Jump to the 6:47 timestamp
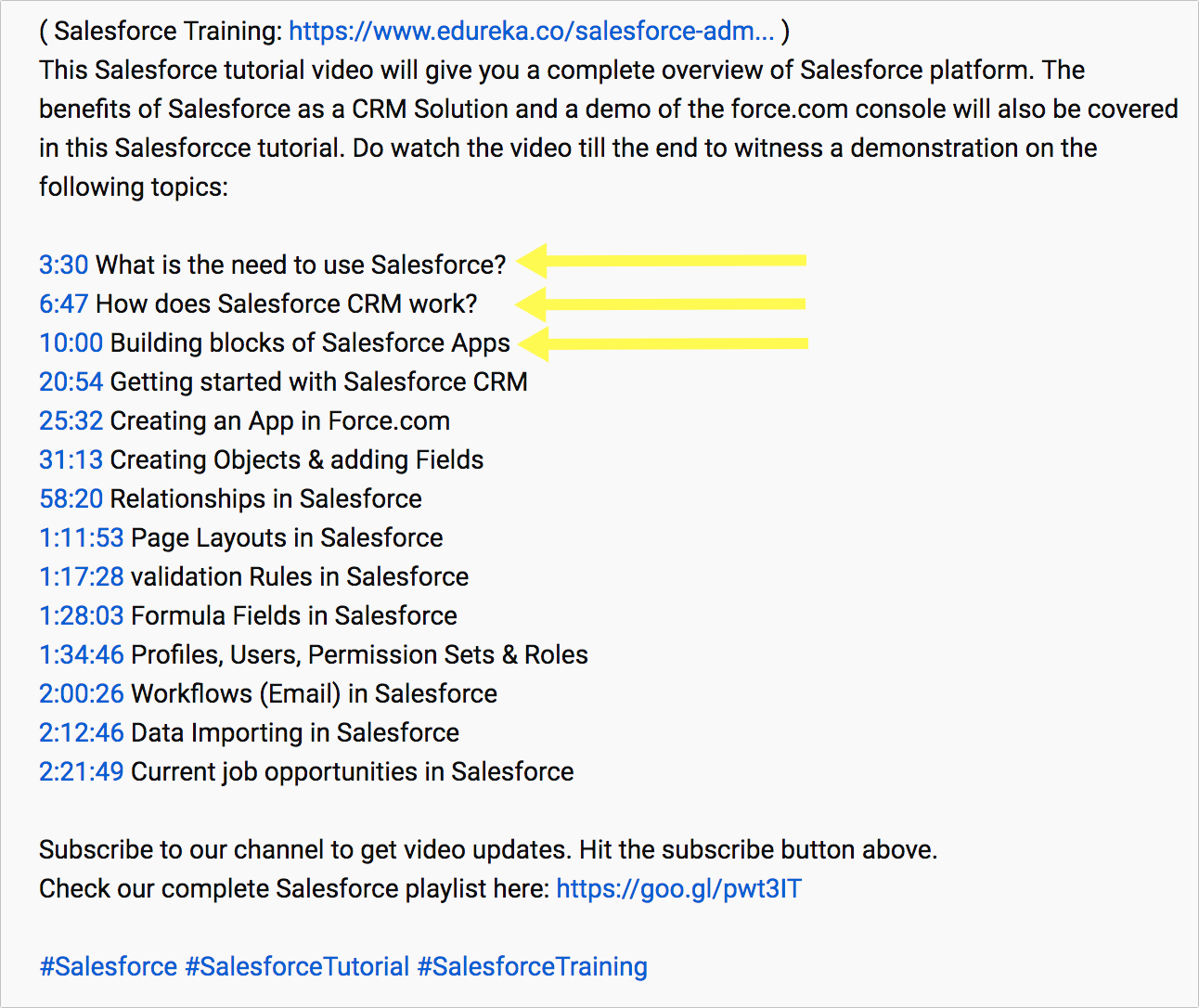Image resolution: width=1199 pixels, height=1008 pixels. tap(63, 304)
